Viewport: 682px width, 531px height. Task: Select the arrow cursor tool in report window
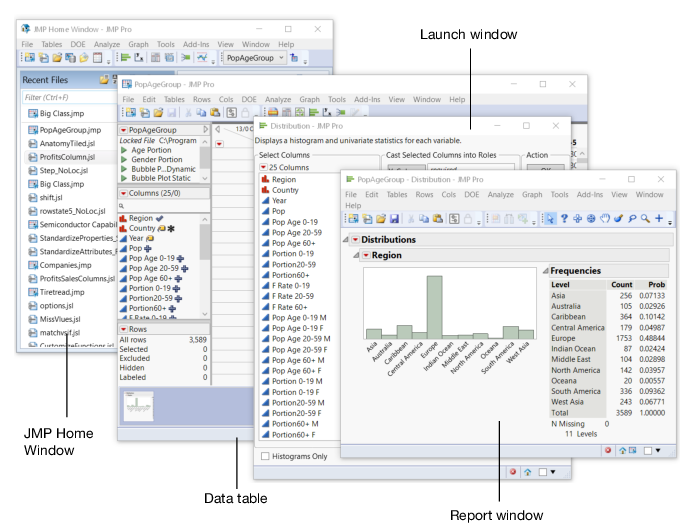click(551, 219)
